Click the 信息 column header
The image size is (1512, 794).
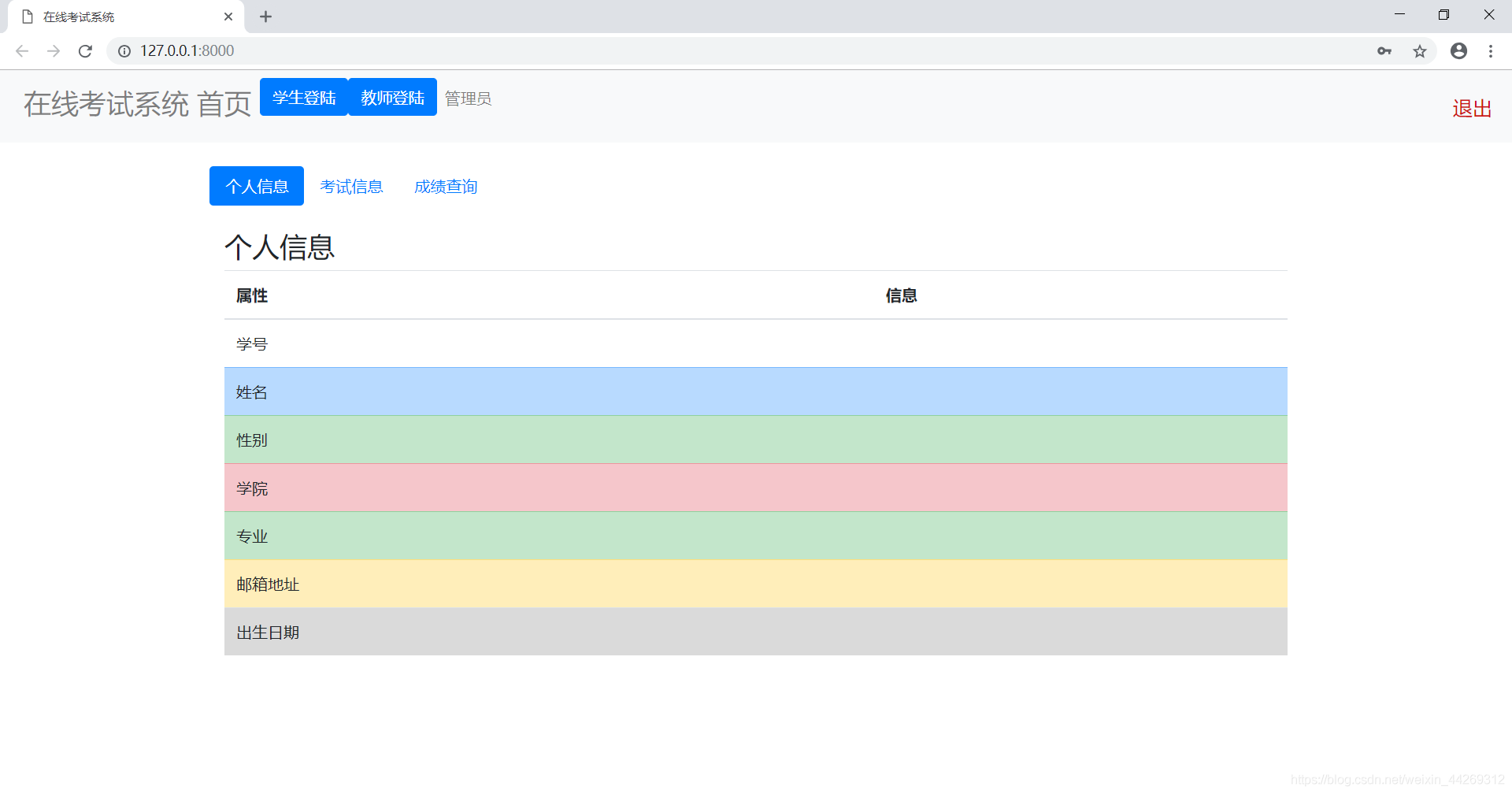(901, 295)
